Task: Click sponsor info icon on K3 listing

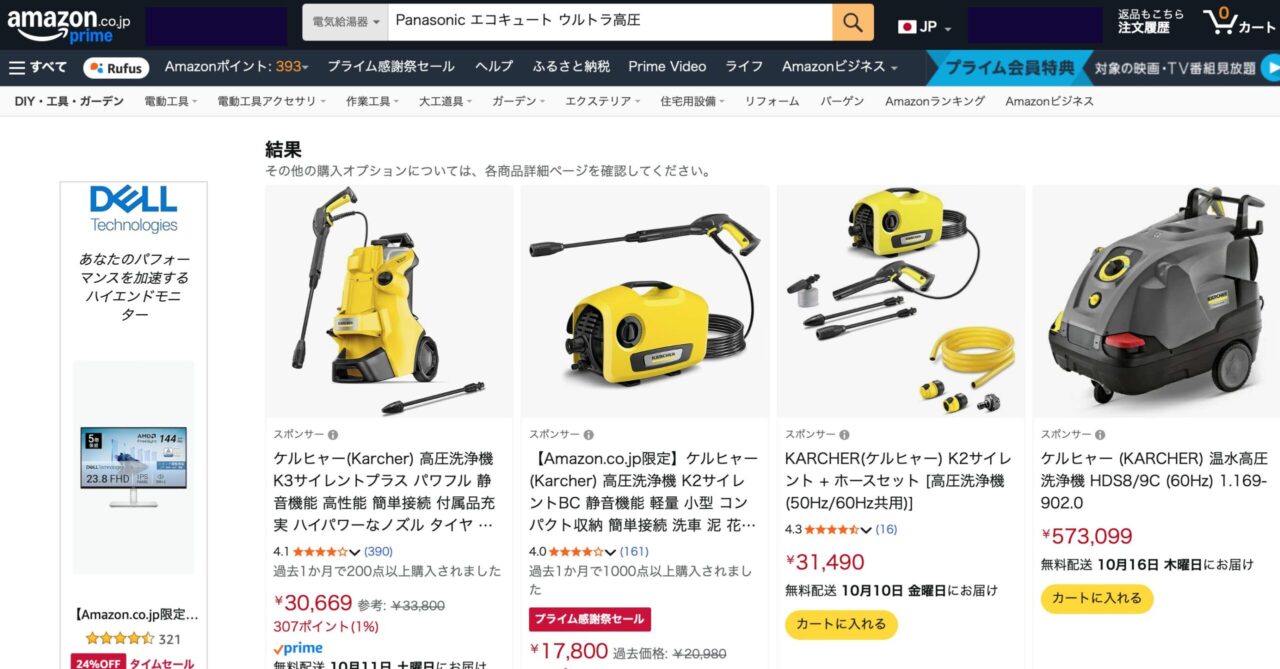Action: point(333,434)
